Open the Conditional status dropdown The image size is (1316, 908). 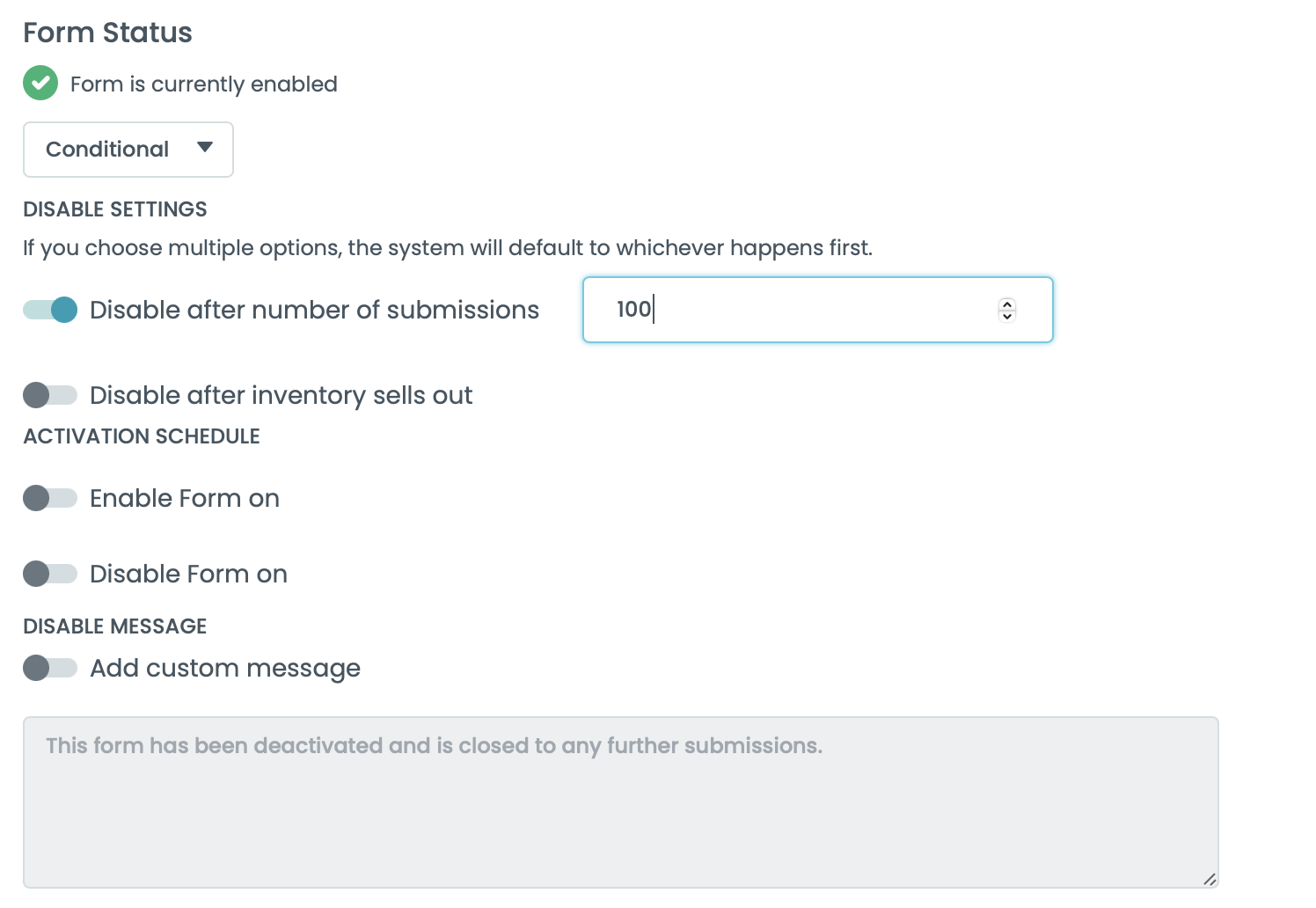click(x=128, y=149)
